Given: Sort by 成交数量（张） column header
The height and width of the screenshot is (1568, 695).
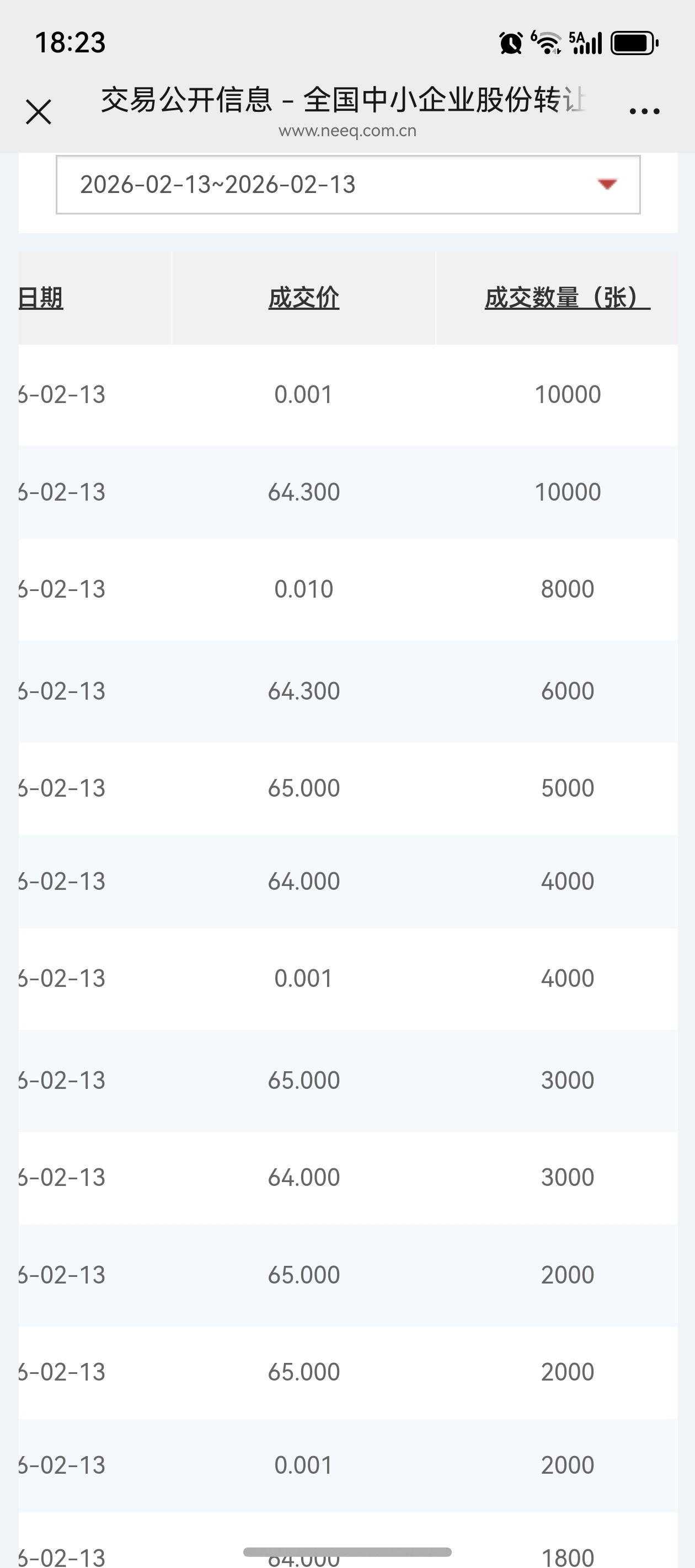Looking at the screenshot, I should point(567,298).
